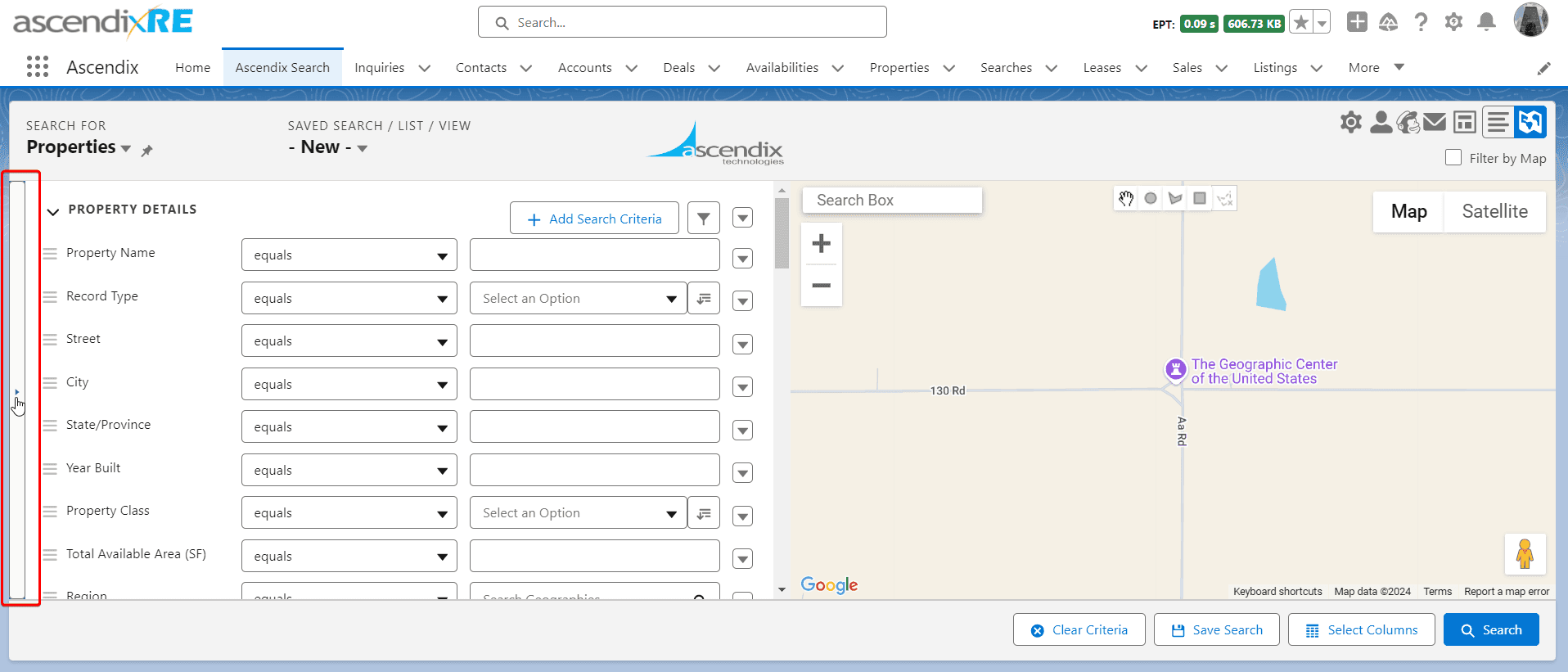Open Record Type multi-select list icon
The height and width of the screenshot is (672, 1568).
click(x=704, y=299)
